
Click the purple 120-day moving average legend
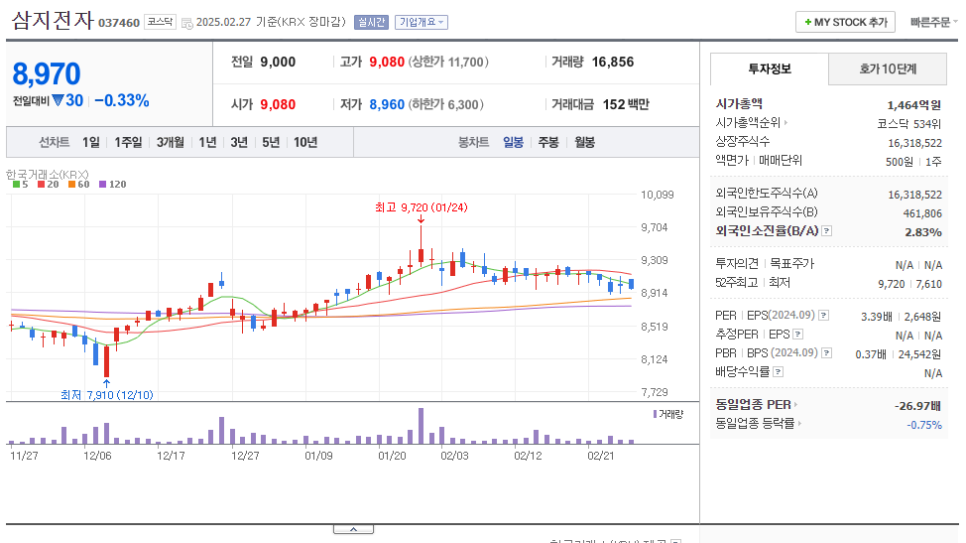(x=112, y=184)
